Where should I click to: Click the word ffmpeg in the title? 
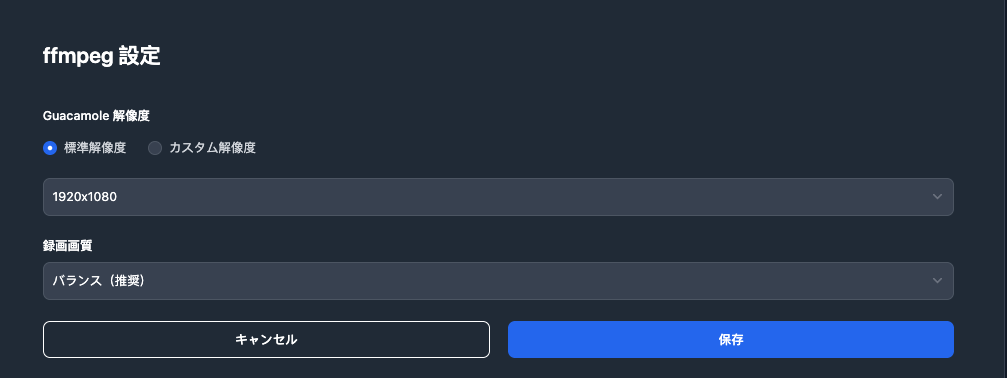pos(78,57)
